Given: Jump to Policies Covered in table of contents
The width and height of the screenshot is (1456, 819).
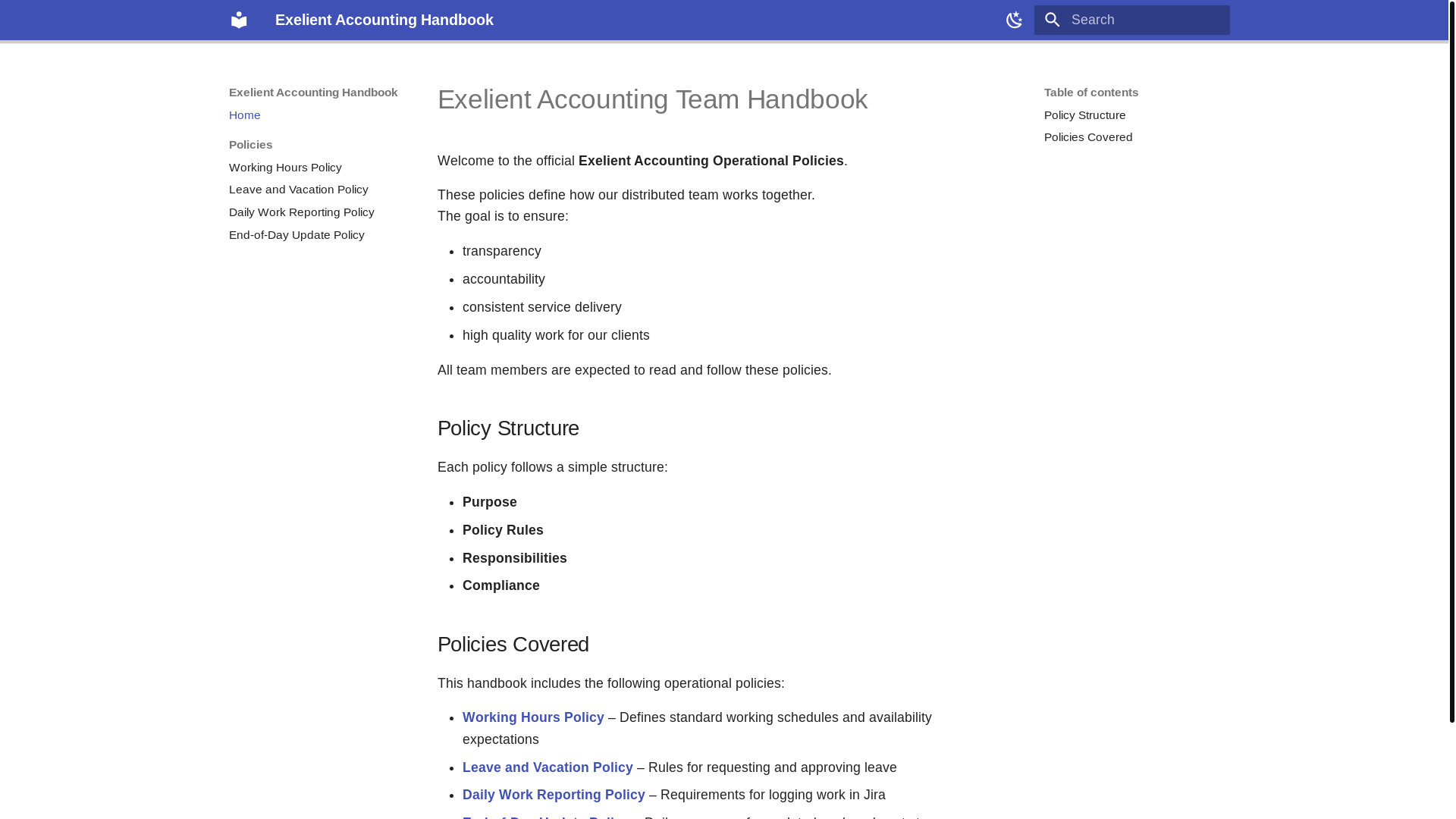Looking at the screenshot, I should click(x=1087, y=137).
